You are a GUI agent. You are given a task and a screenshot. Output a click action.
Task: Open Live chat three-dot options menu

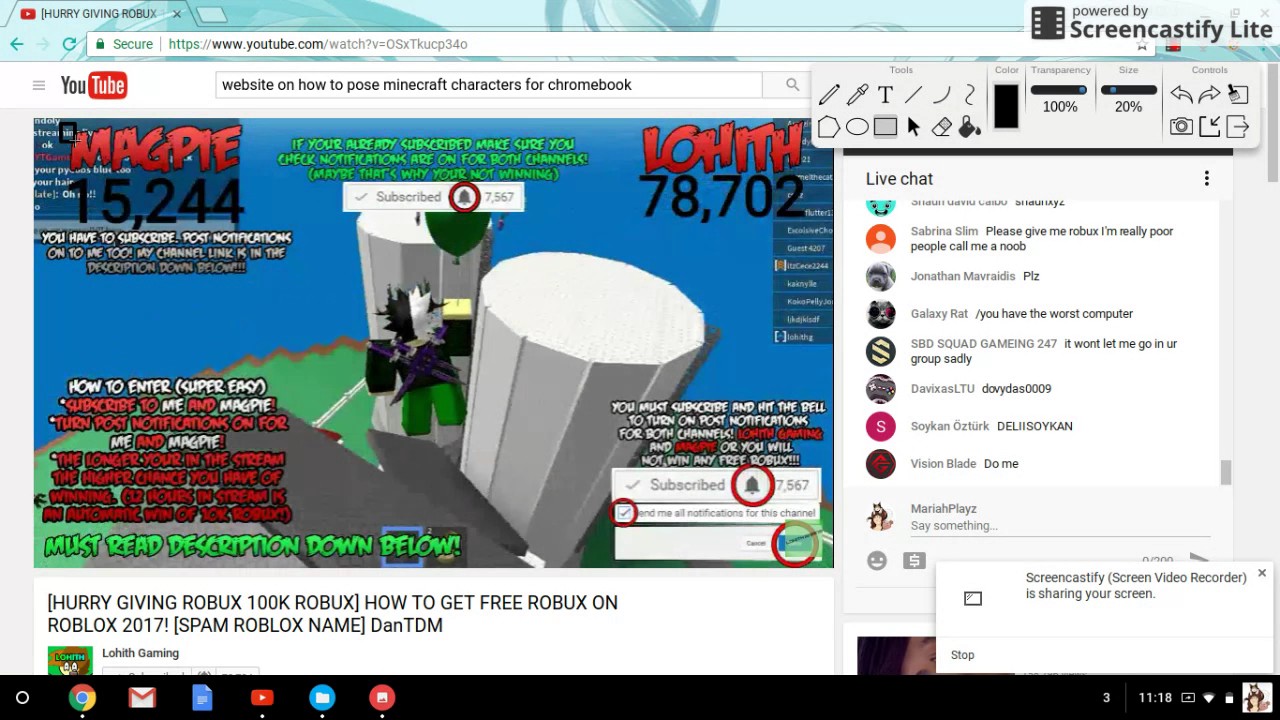[1207, 179]
